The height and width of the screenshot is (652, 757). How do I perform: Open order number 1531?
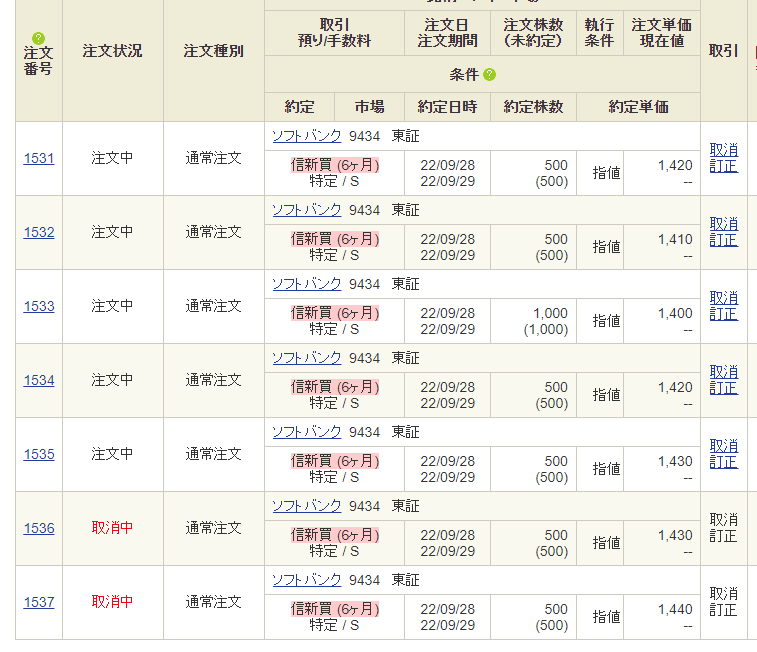click(x=39, y=158)
